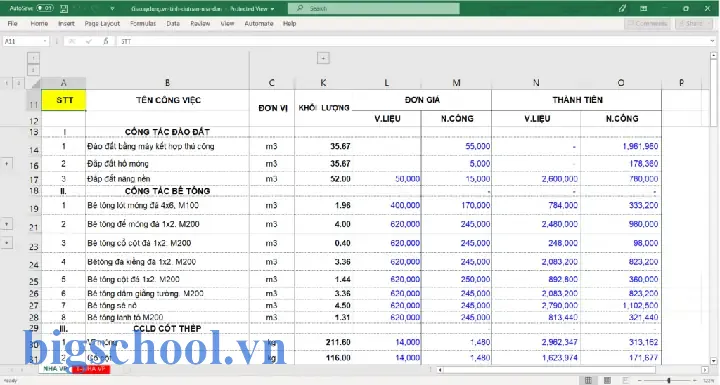Expand hidden columns with plus above K
The height and width of the screenshot is (385, 720).
point(323,58)
